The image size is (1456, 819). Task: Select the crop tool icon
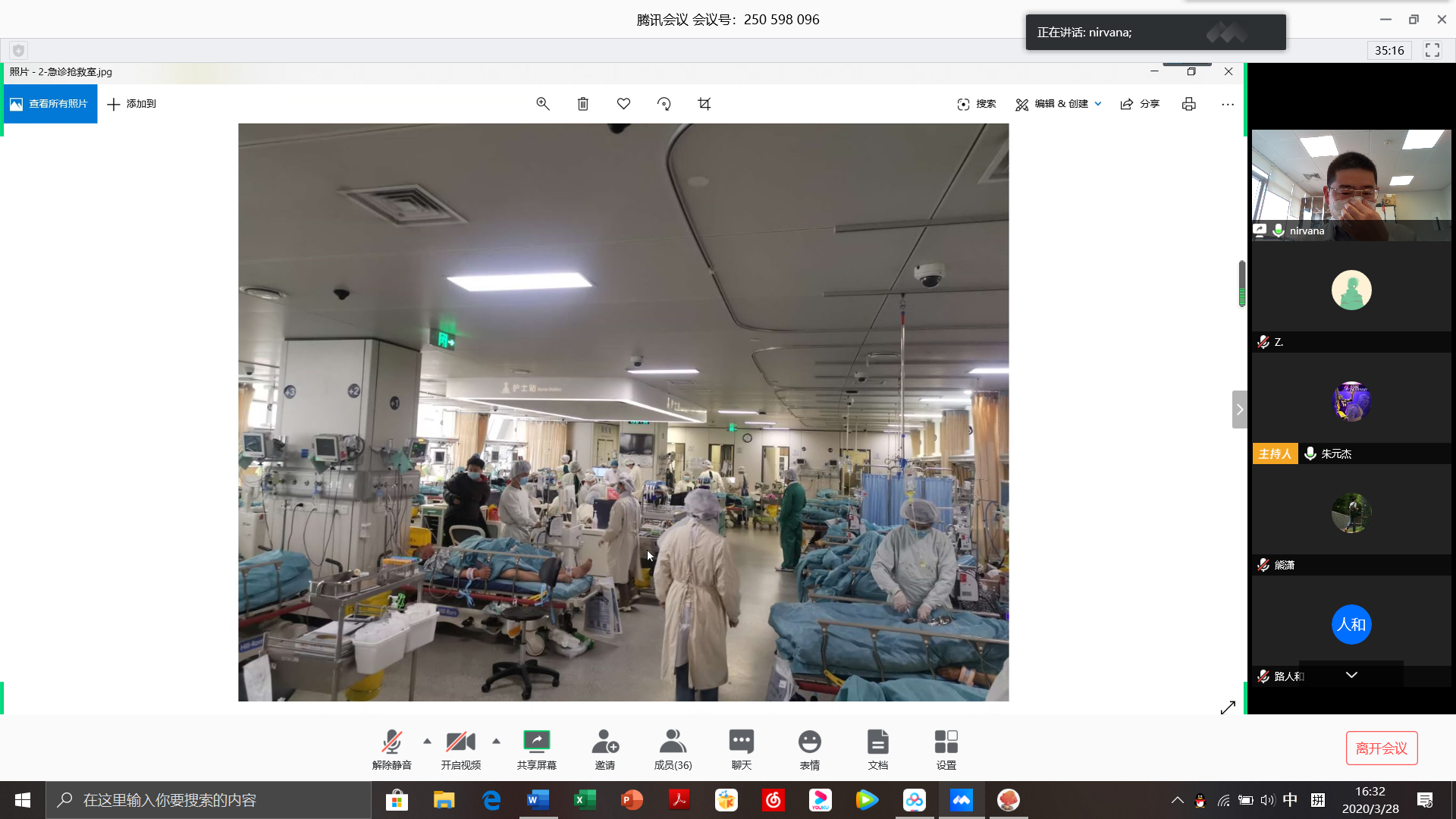[x=704, y=104]
